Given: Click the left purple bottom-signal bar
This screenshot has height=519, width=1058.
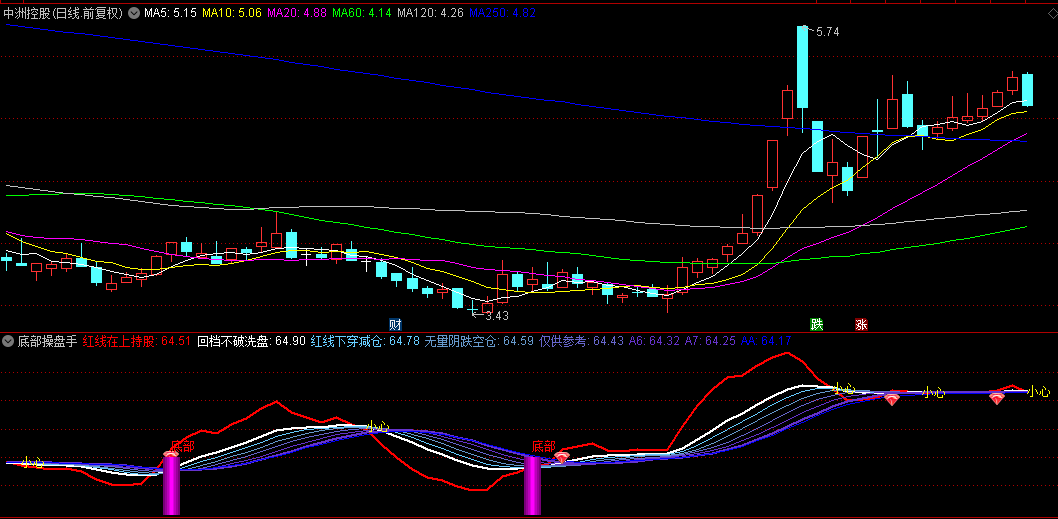Looking at the screenshot, I should (171, 485).
